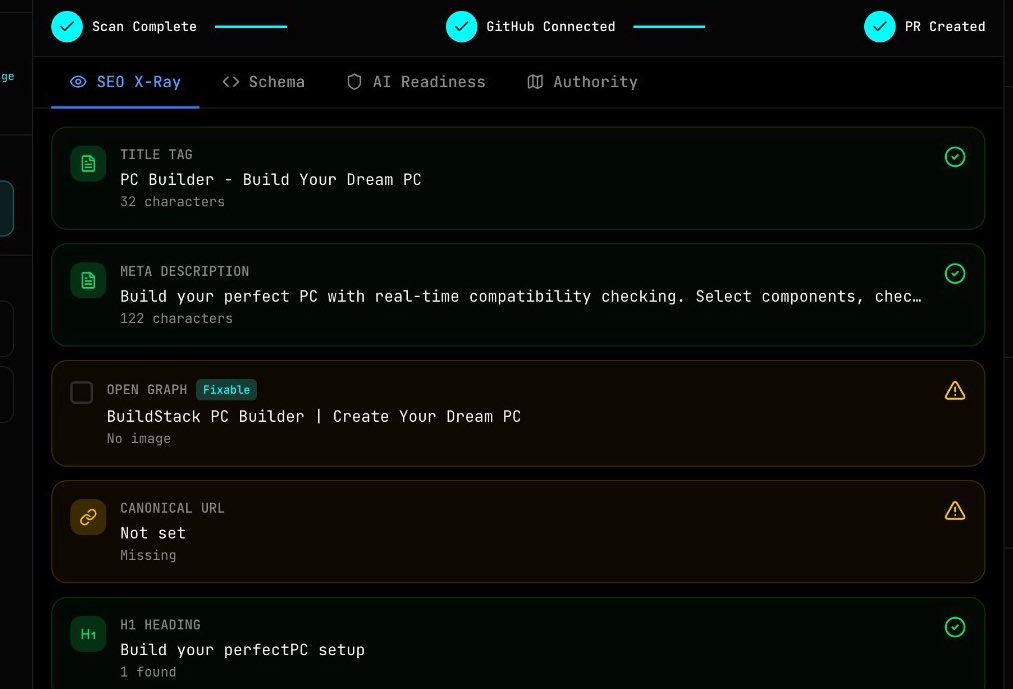
Task: Click the map icon of Authority
Action: pos(535,82)
